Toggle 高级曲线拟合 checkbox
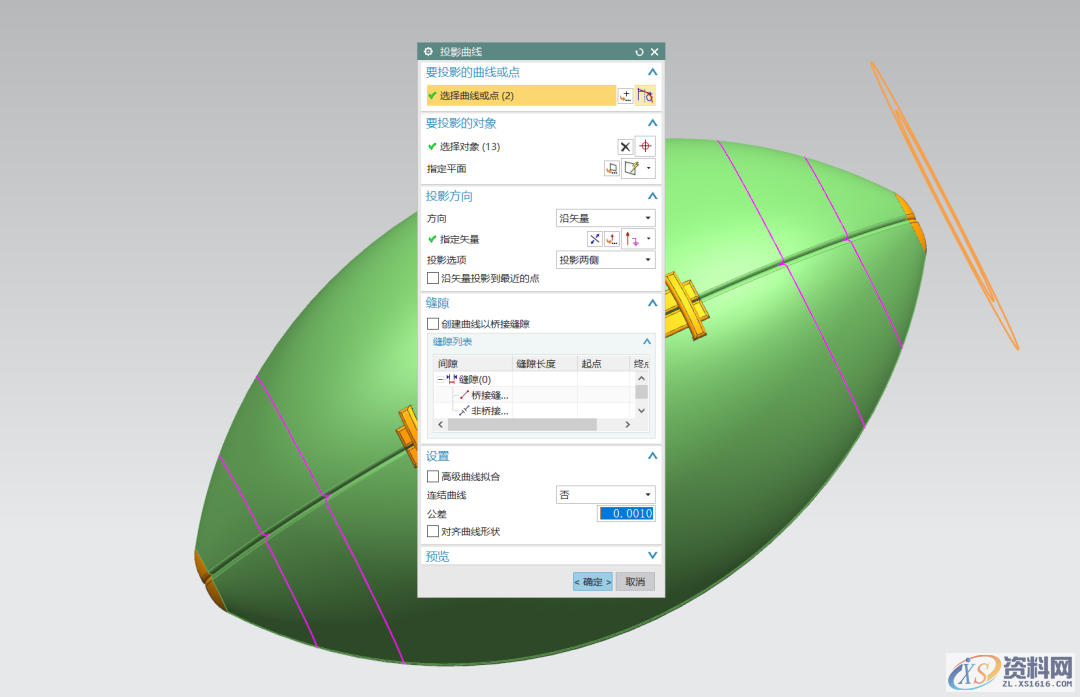Image resolution: width=1080 pixels, height=697 pixels. point(433,477)
